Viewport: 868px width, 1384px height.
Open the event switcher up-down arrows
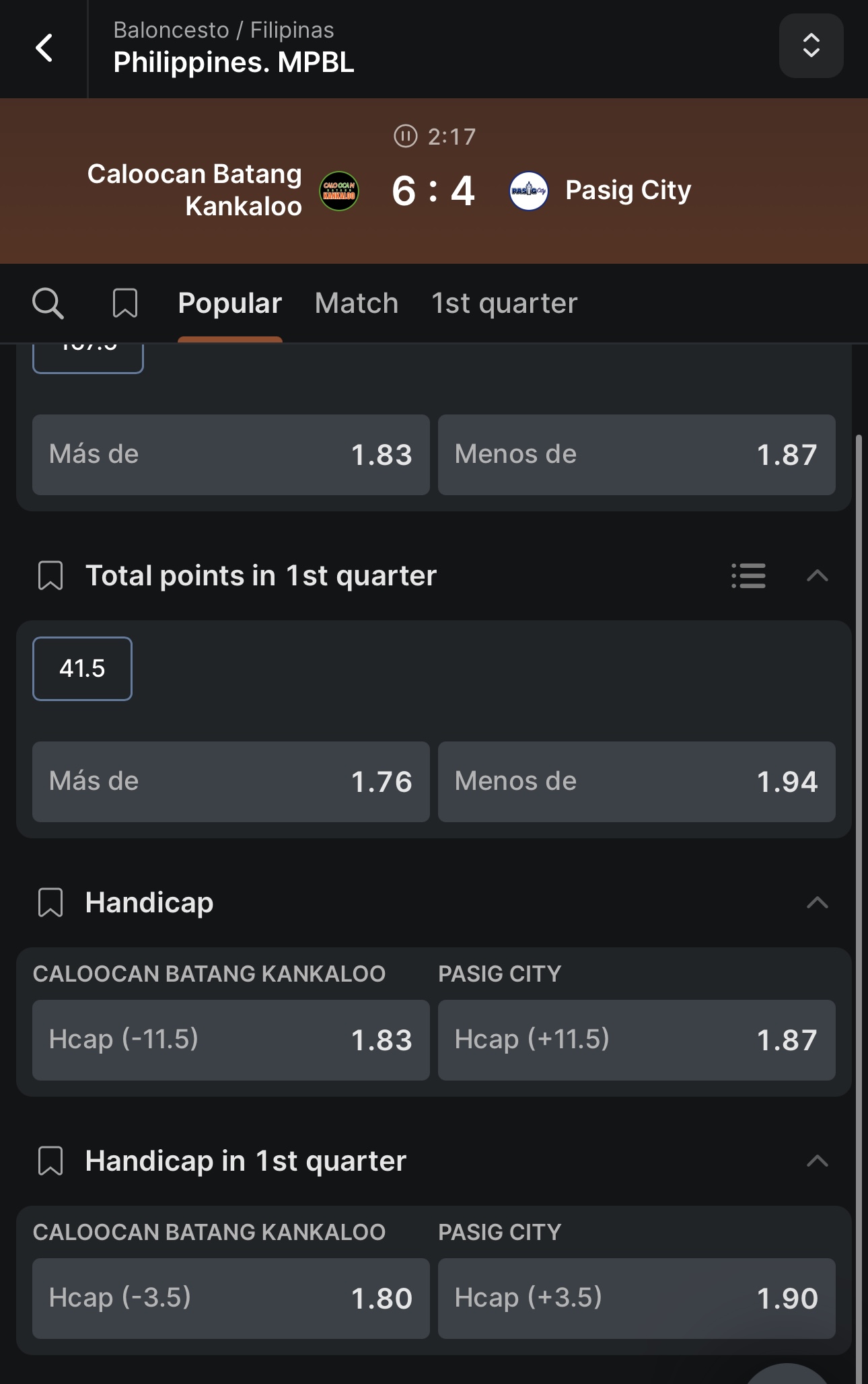811,46
